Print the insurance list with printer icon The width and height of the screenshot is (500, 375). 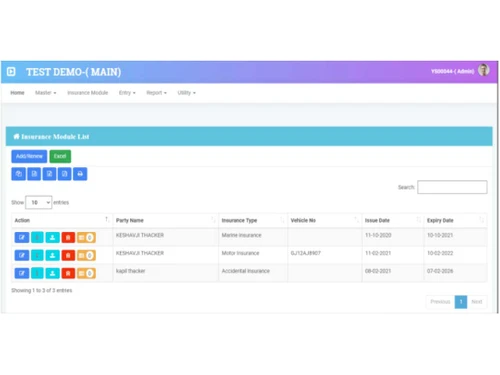pyautogui.click(x=80, y=174)
